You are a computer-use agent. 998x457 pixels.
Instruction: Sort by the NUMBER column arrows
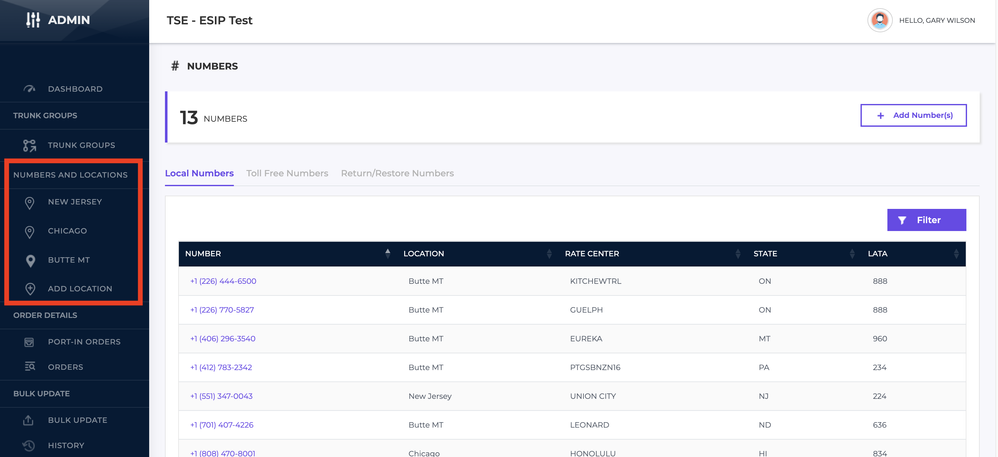388,254
